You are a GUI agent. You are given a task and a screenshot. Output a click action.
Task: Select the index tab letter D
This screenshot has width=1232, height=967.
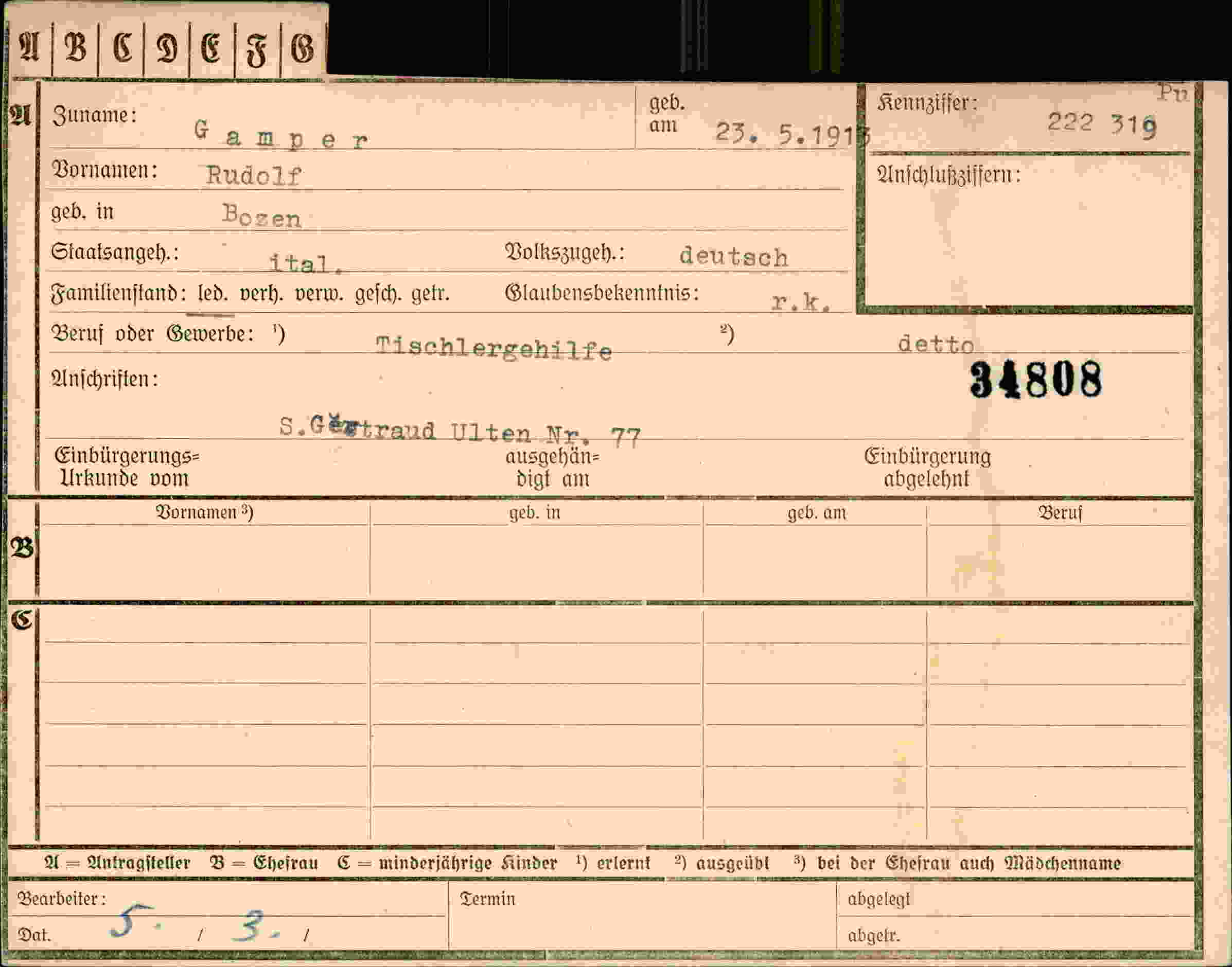[x=167, y=48]
